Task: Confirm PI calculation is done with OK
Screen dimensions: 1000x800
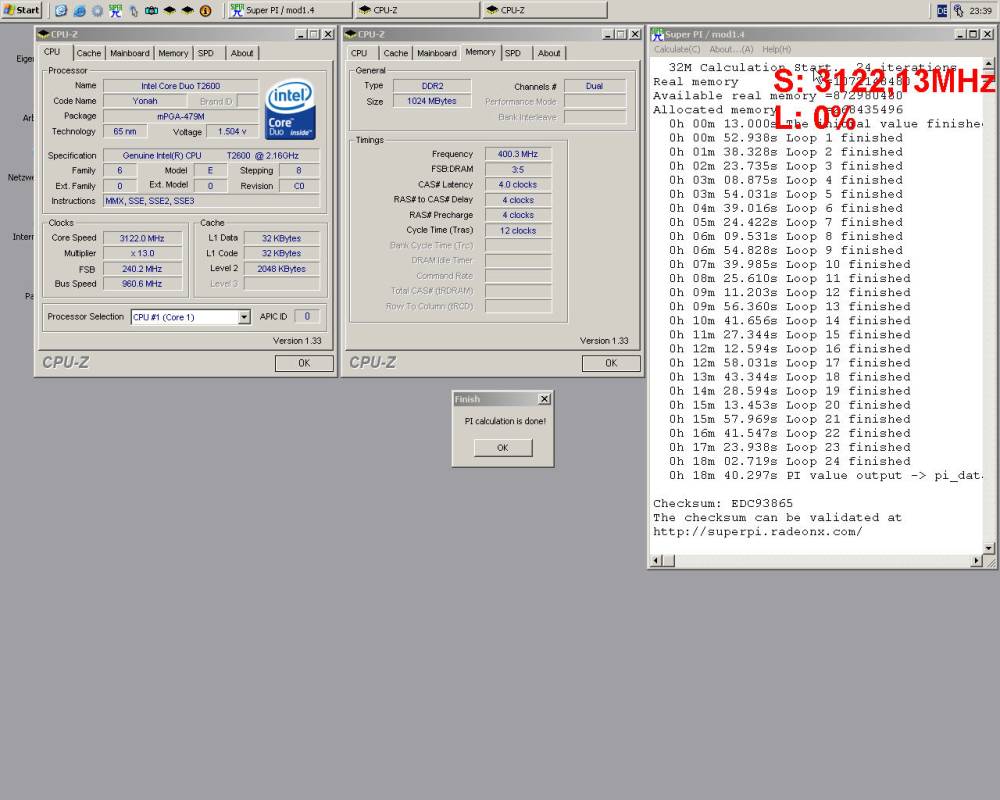Action: 503,448
